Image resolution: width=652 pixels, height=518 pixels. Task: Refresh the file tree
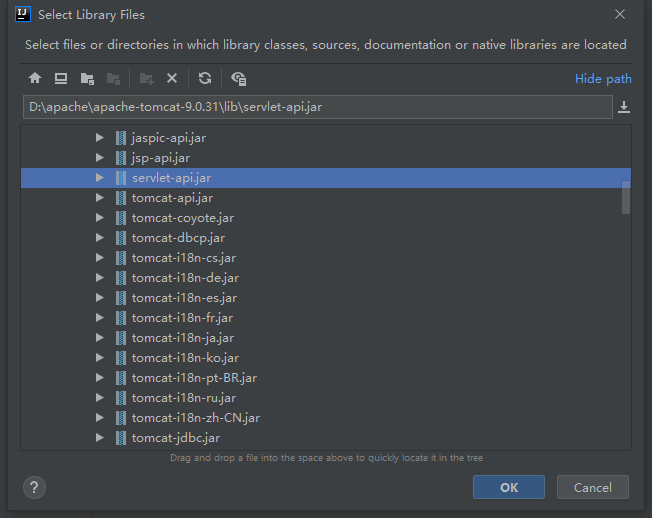[x=205, y=78]
